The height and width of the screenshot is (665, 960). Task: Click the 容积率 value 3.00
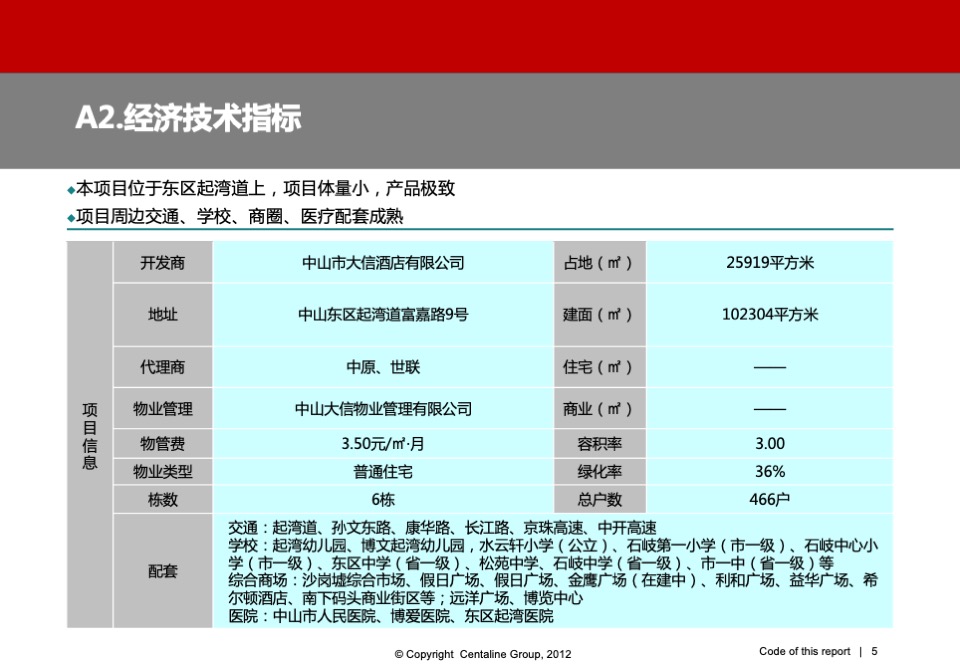tap(772, 443)
